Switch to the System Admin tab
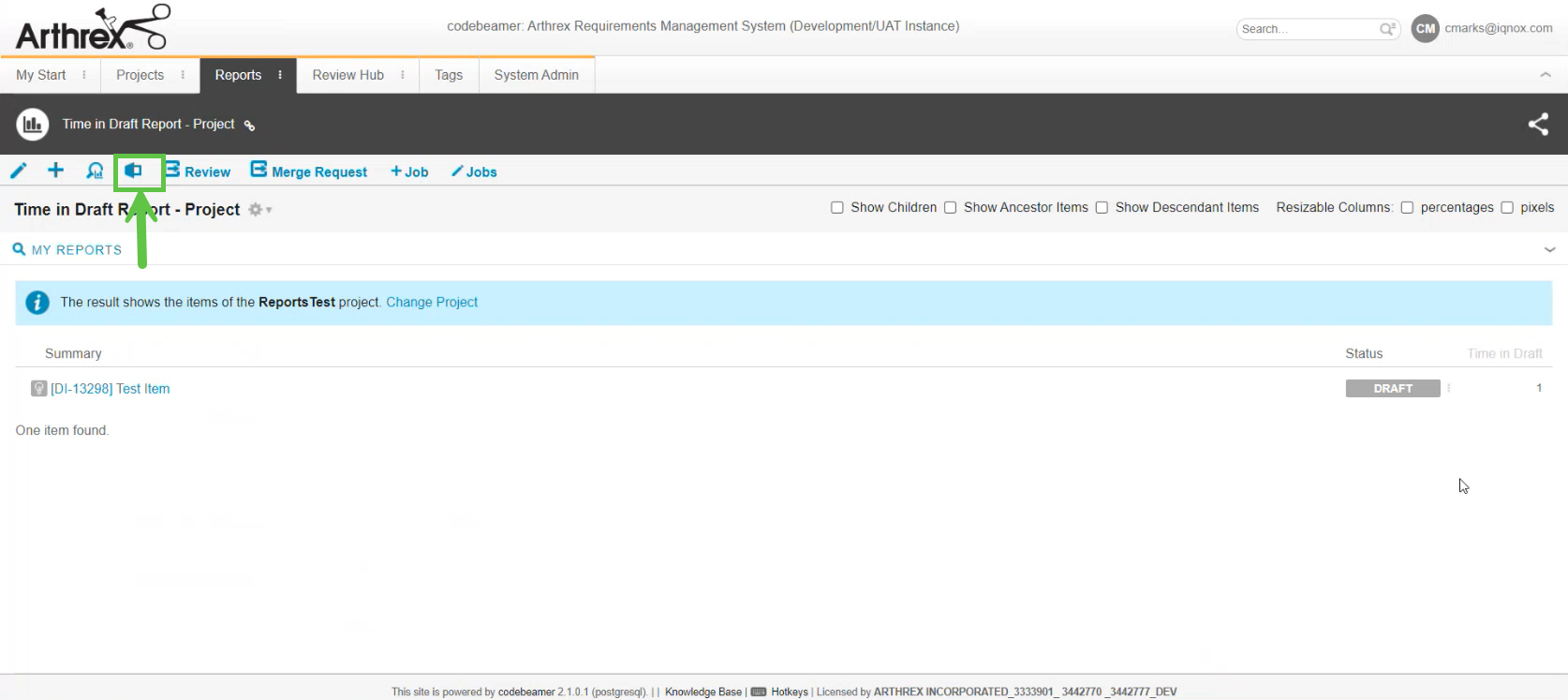Screen dimensions: 1568x700 tap(536, 75)
